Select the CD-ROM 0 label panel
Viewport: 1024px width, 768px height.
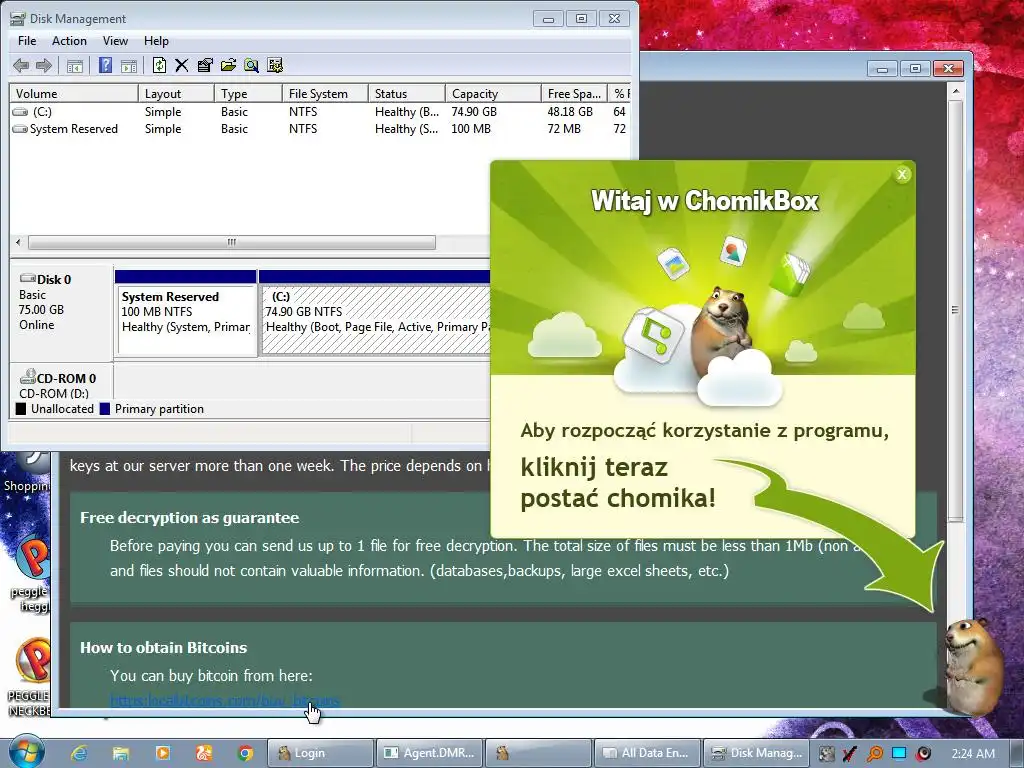[62, 383]
